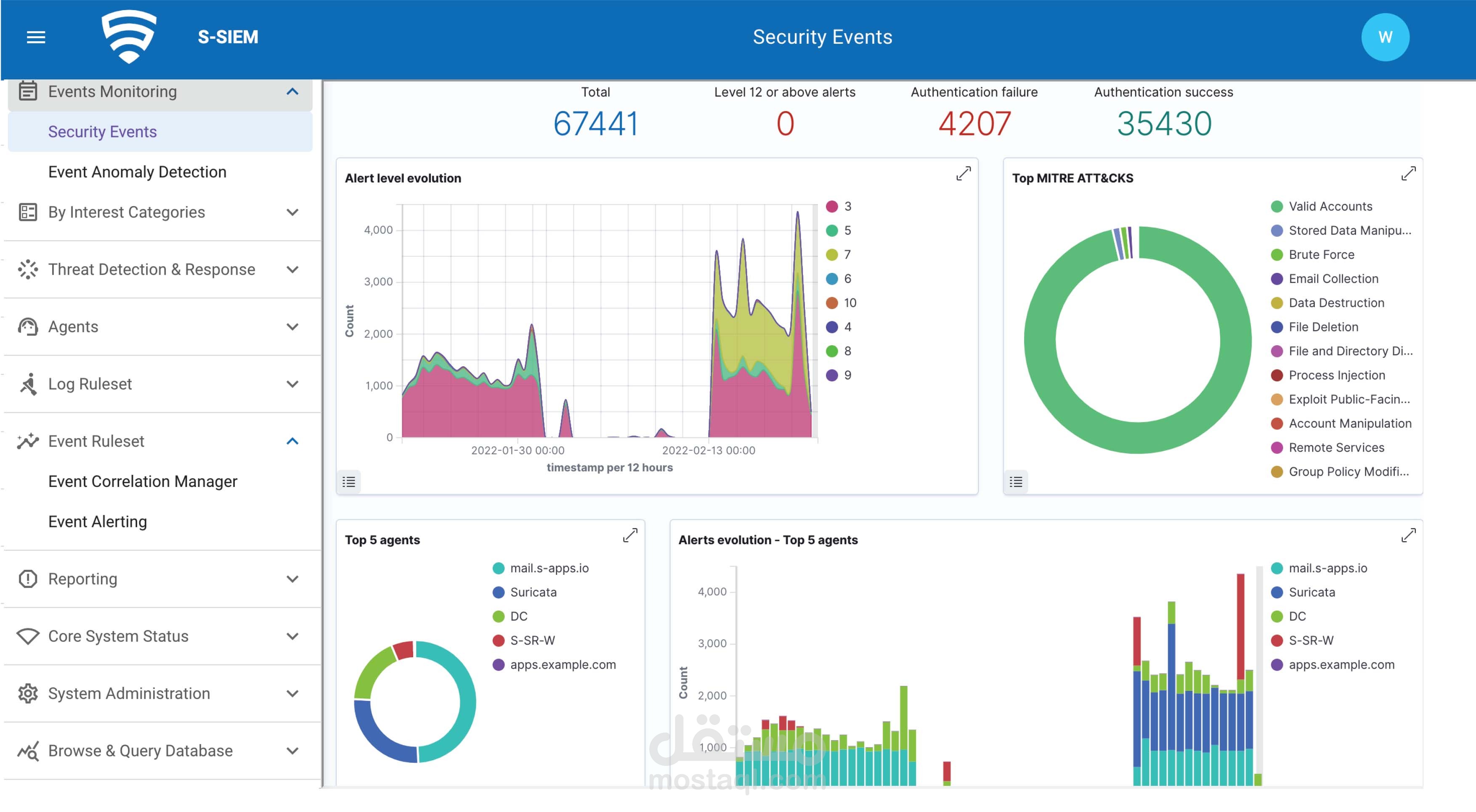Toggle Stored Data Manipu... legend entry
This screenshot has height=812, width=1476.
click(x=1341, y=230)
